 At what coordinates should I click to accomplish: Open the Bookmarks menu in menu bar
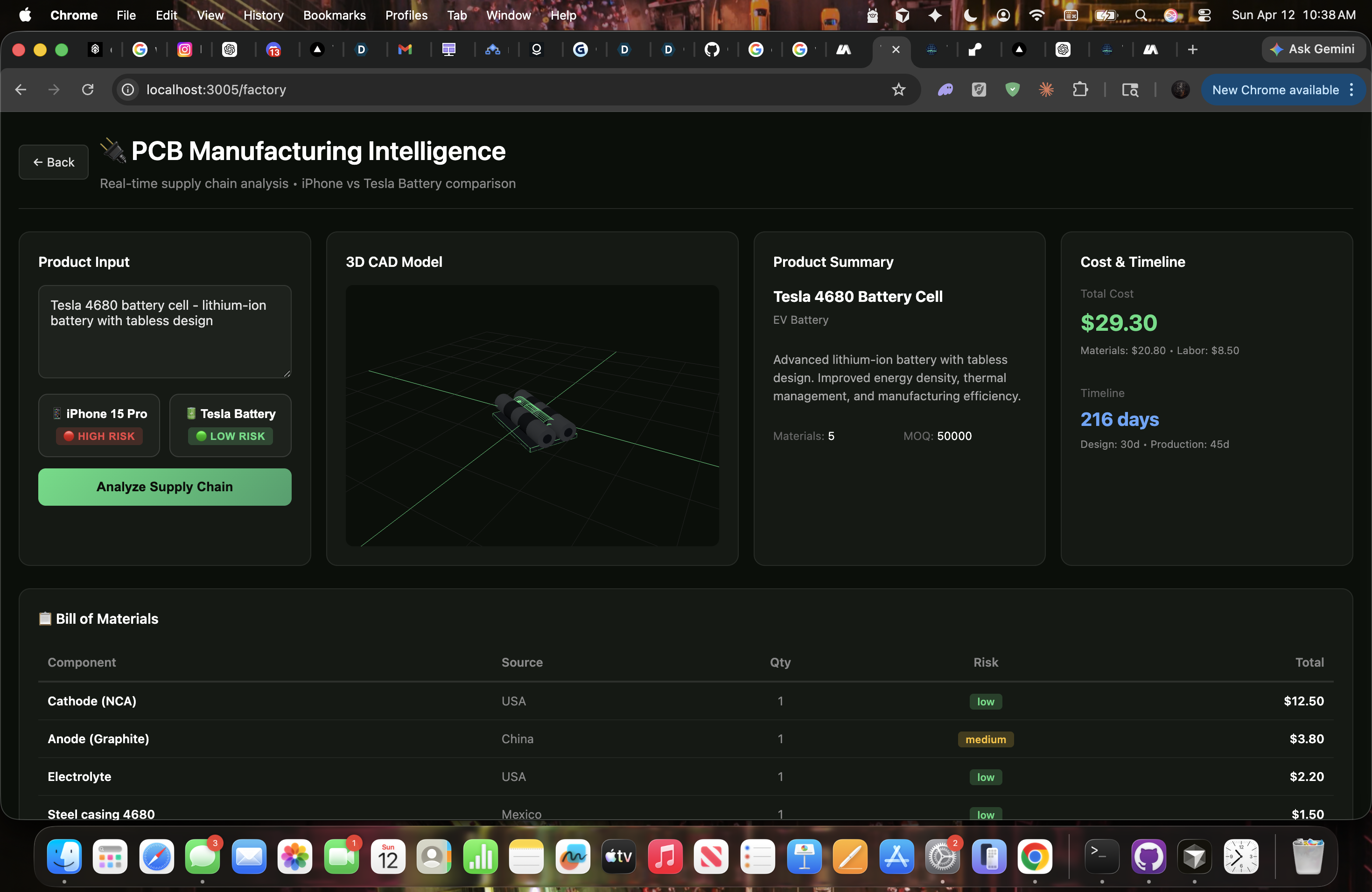coord(334,15)
